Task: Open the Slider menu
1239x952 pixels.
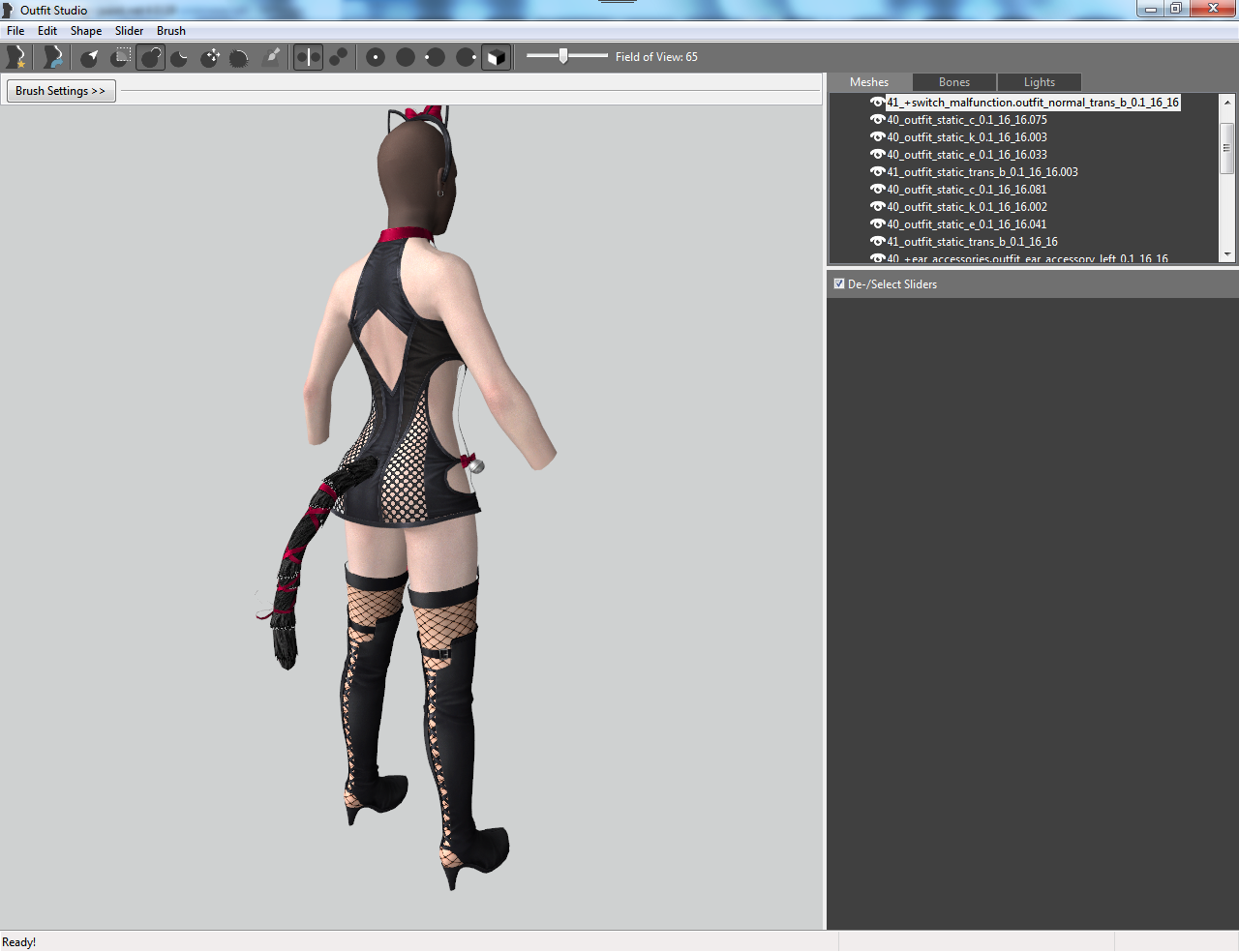Action: [129, 31]
